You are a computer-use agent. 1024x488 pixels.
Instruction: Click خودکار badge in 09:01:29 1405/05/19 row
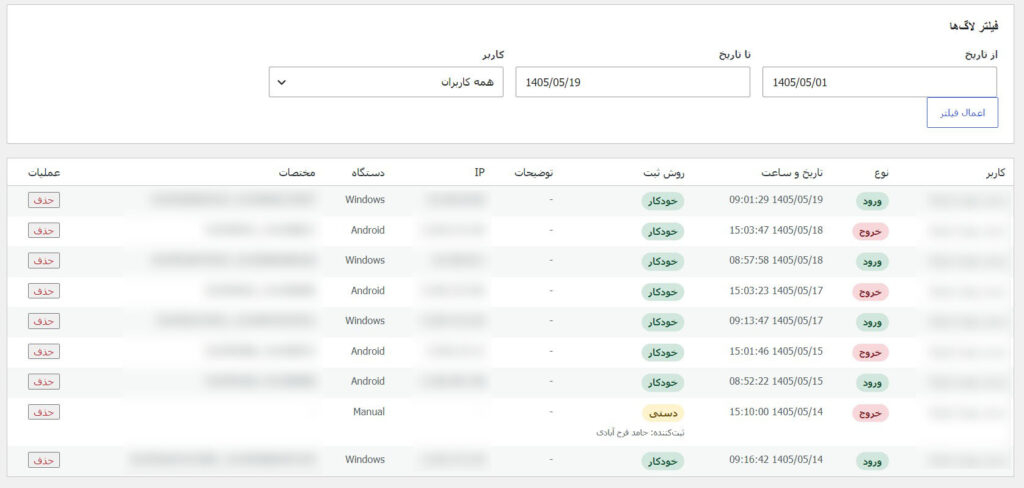coord(662,201)
